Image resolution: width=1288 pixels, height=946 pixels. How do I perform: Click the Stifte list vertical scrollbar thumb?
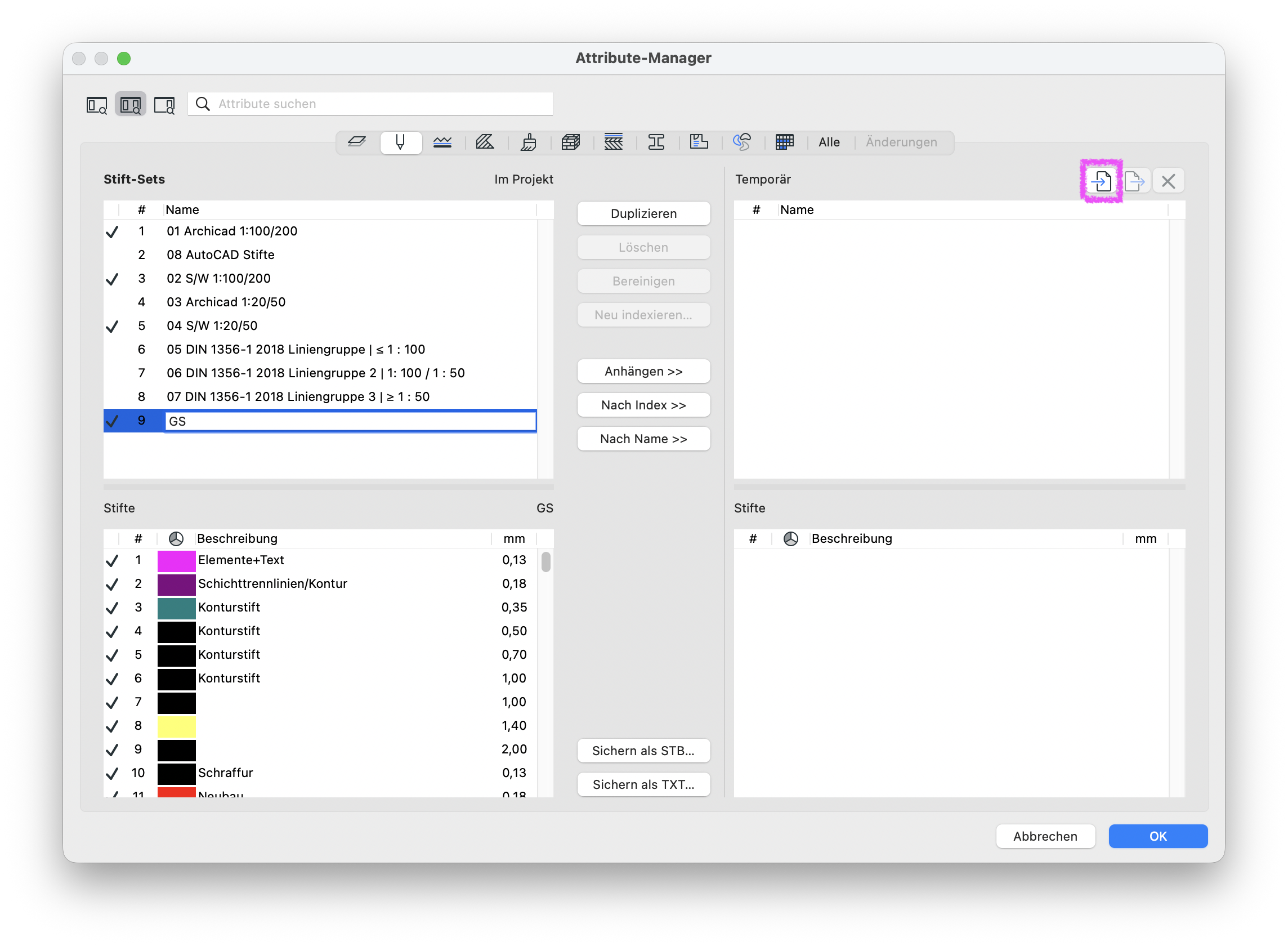pos(545,562)
